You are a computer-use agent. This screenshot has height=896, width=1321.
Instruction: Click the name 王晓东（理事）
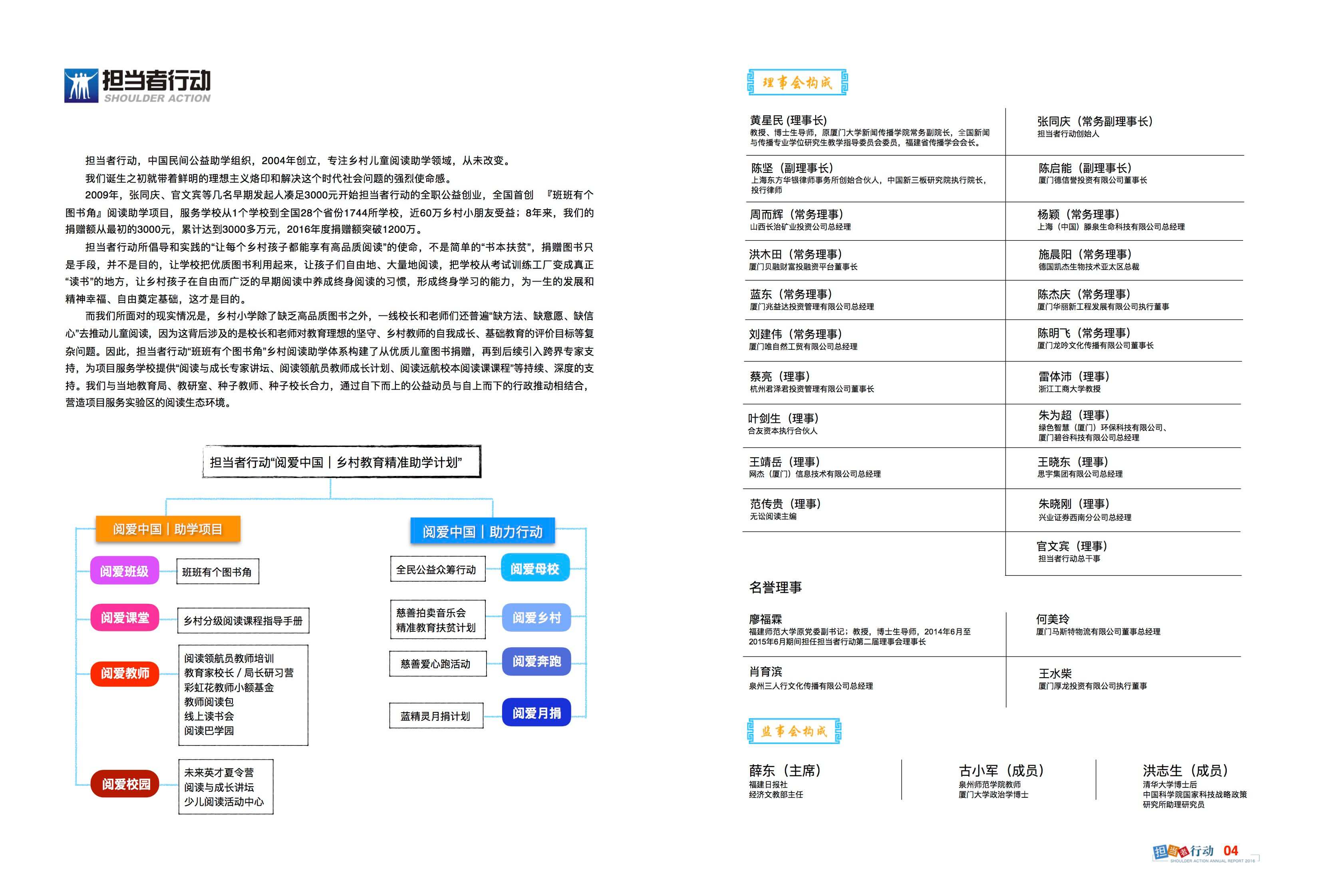click(x=1073, y=462)
